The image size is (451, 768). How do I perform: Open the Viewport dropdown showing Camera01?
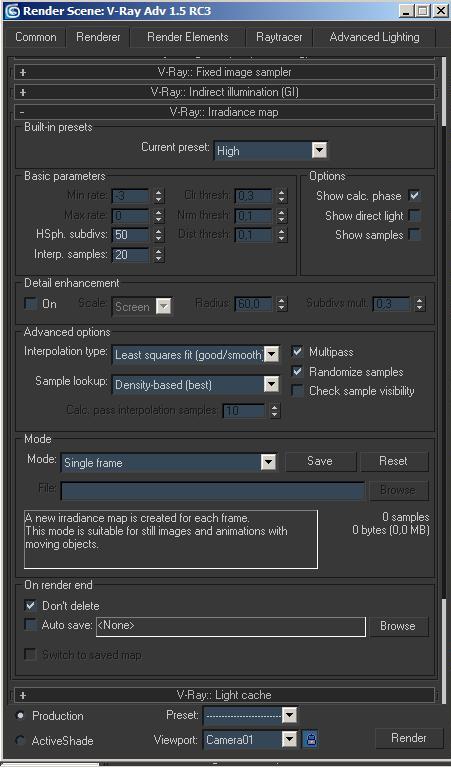click(x=250, y=739)
